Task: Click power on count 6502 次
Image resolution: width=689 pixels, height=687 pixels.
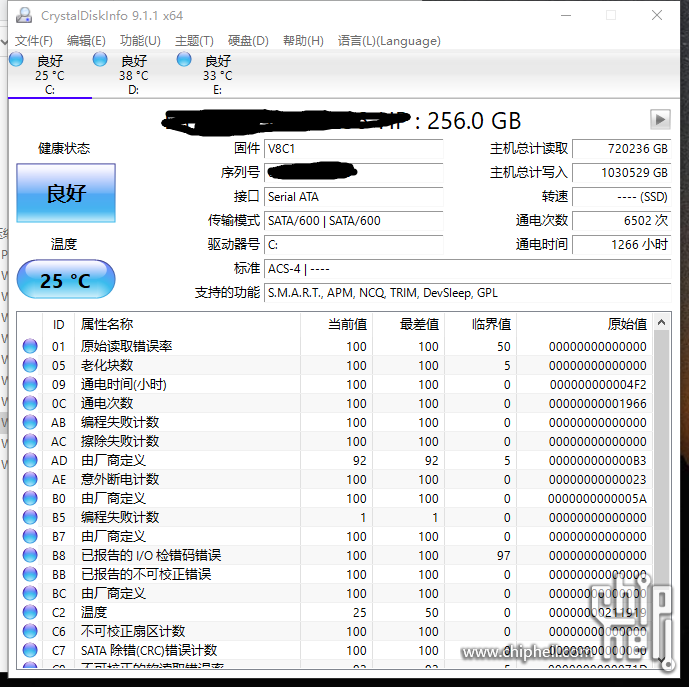Action: [622, 220]
